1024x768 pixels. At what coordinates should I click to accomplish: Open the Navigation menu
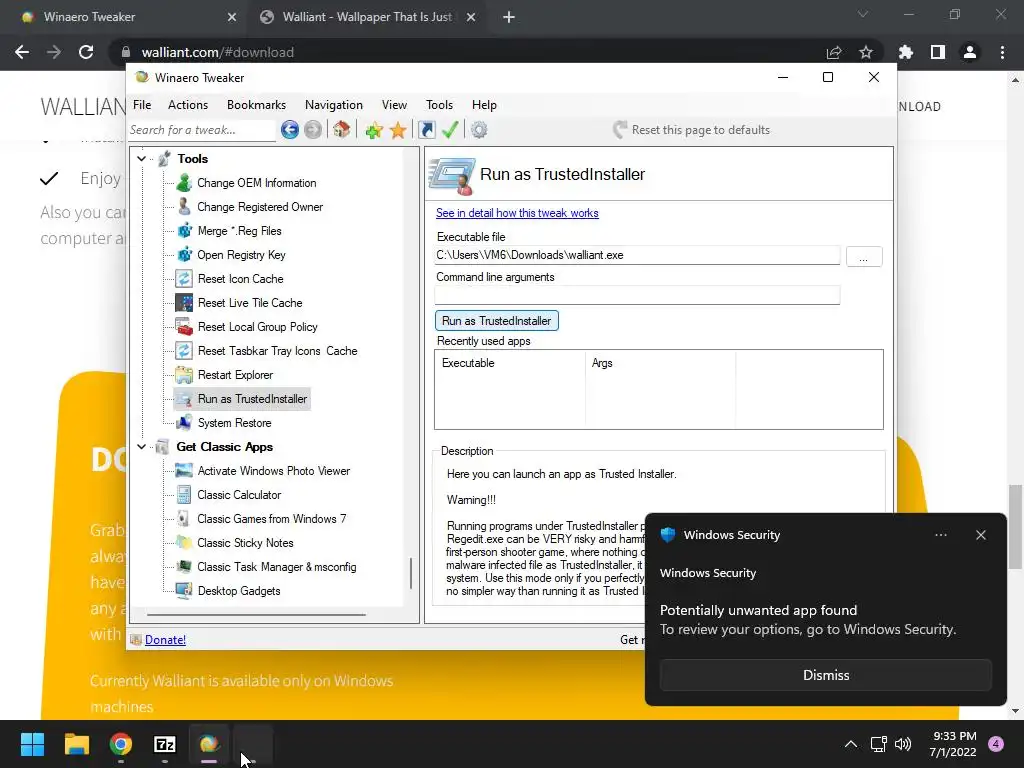334,104
